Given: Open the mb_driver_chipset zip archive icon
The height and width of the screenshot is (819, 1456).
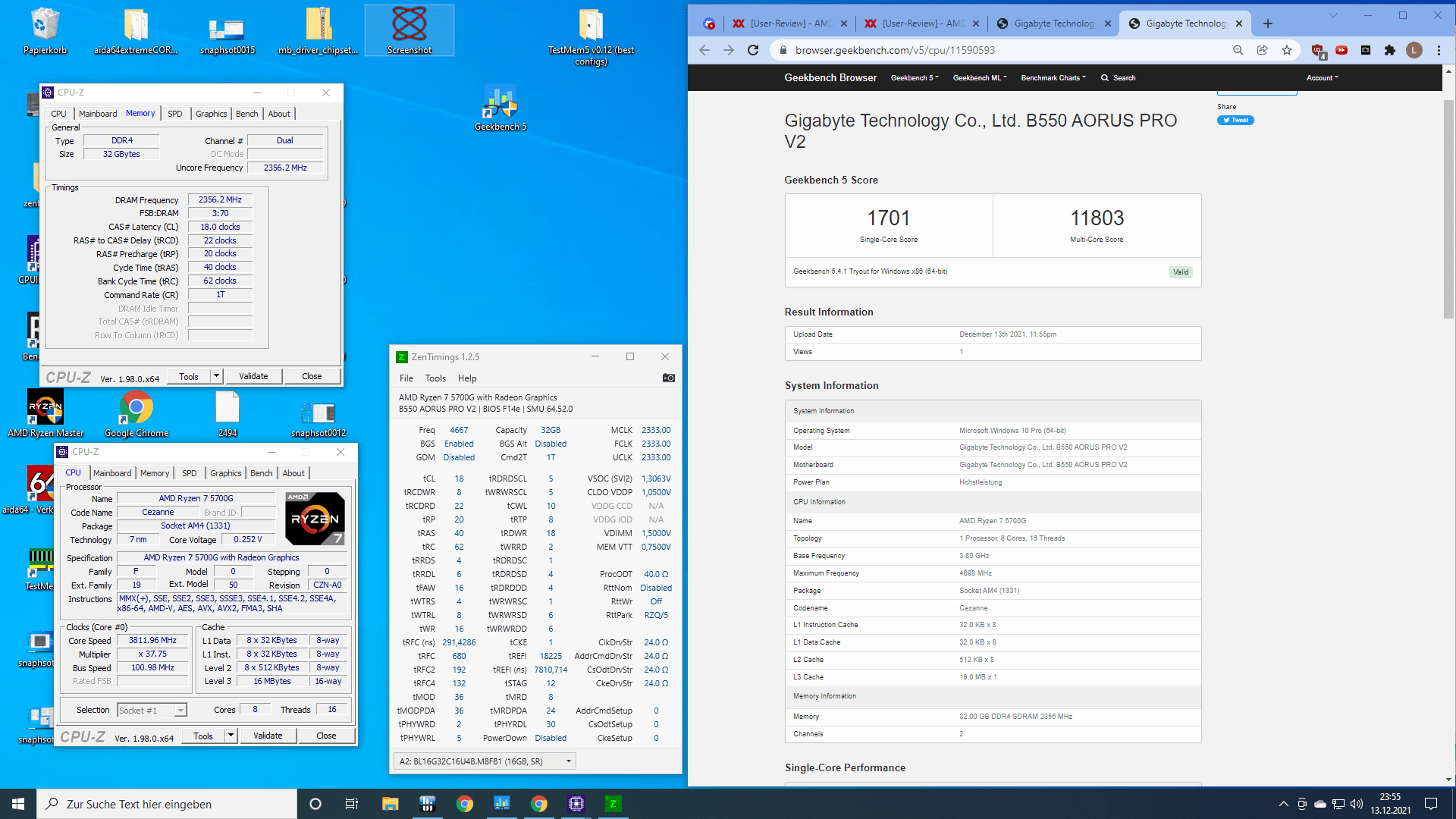Looking at the screenshot, I should pyautogui.click(x=318, y=30).
